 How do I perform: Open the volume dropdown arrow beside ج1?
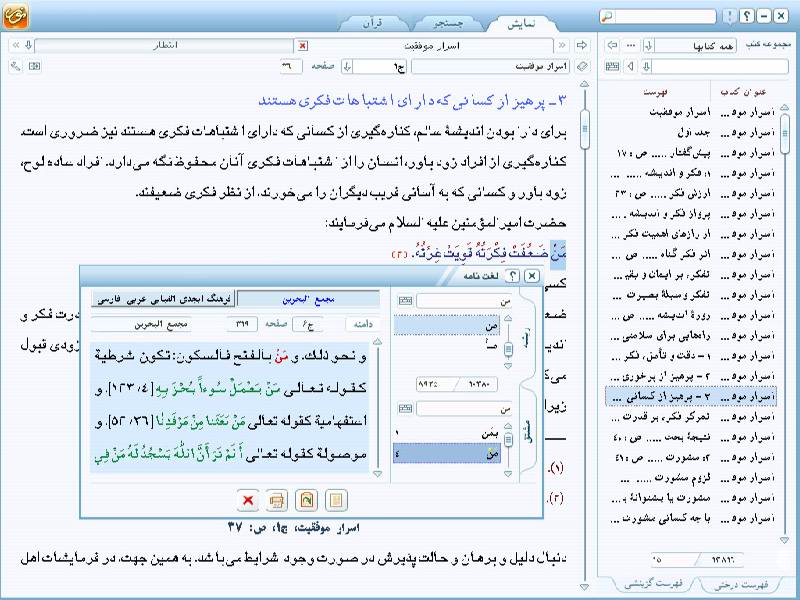[x=347, y=67]
